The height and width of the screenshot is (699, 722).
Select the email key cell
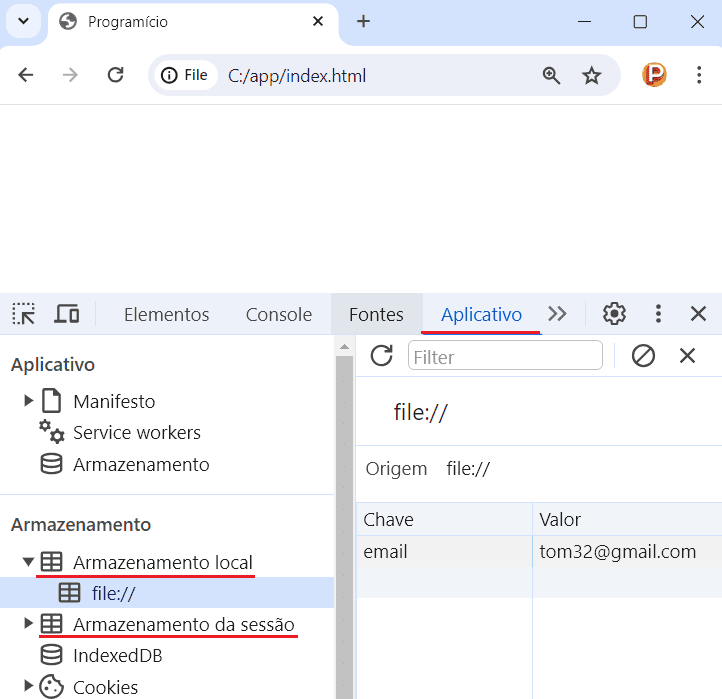coord(444,552)
